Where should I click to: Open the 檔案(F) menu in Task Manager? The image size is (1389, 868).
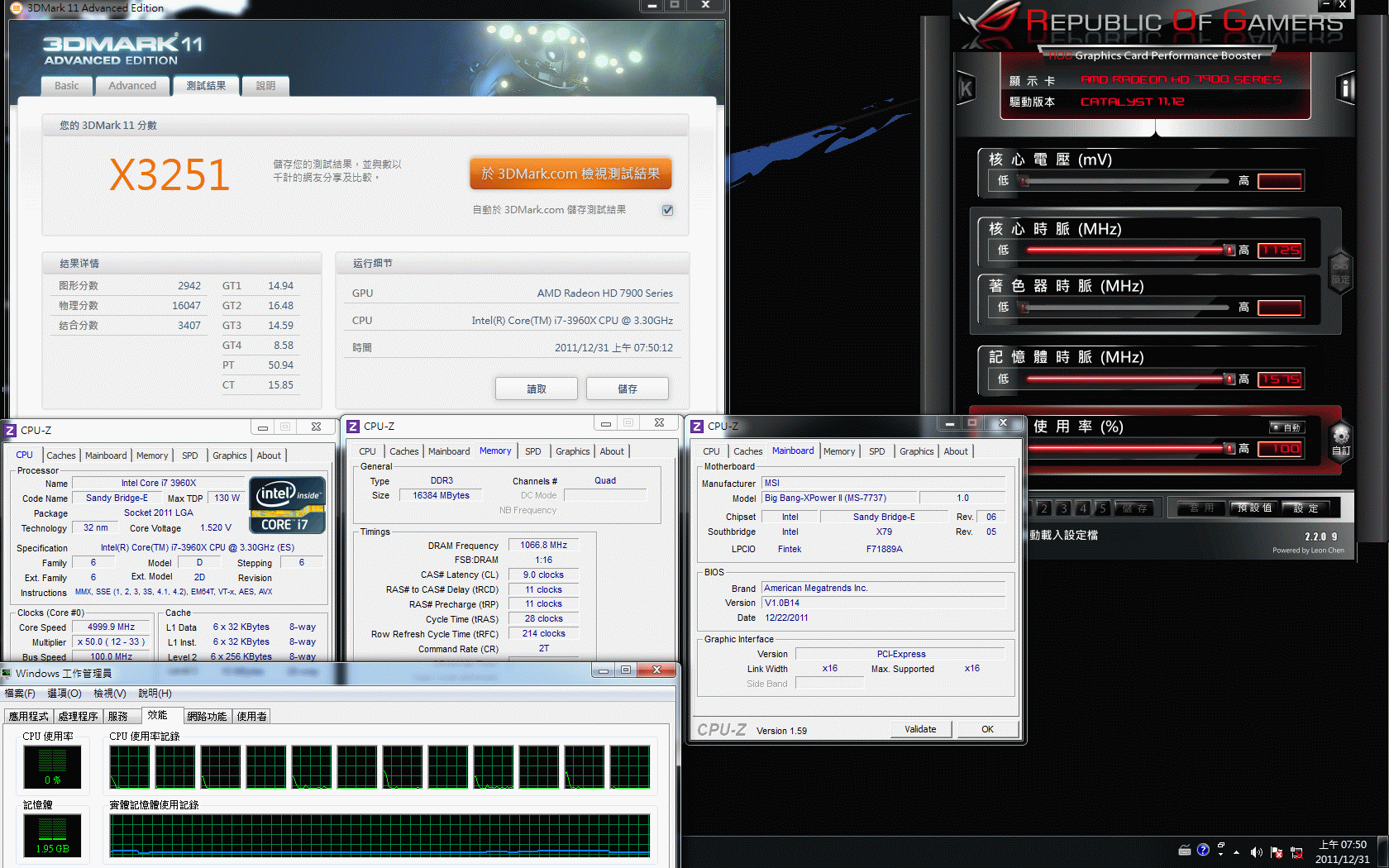pos(20,694)
